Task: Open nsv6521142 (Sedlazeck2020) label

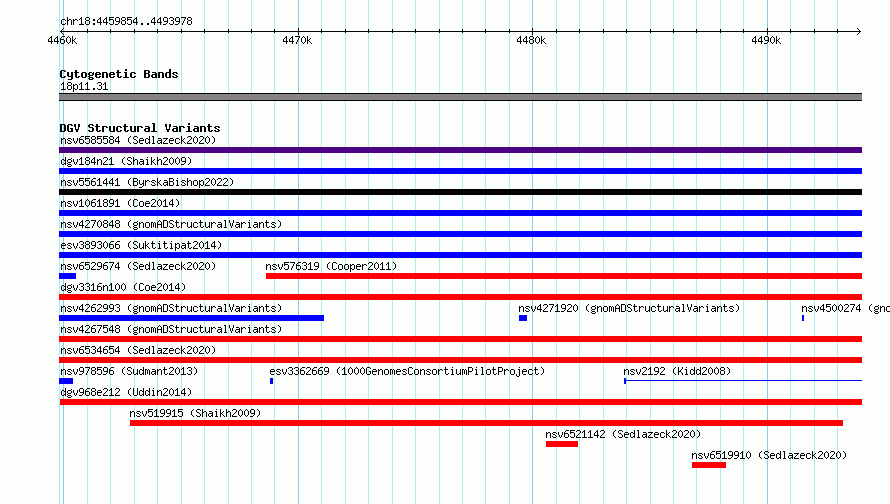Action: click(x=623, y=434)
